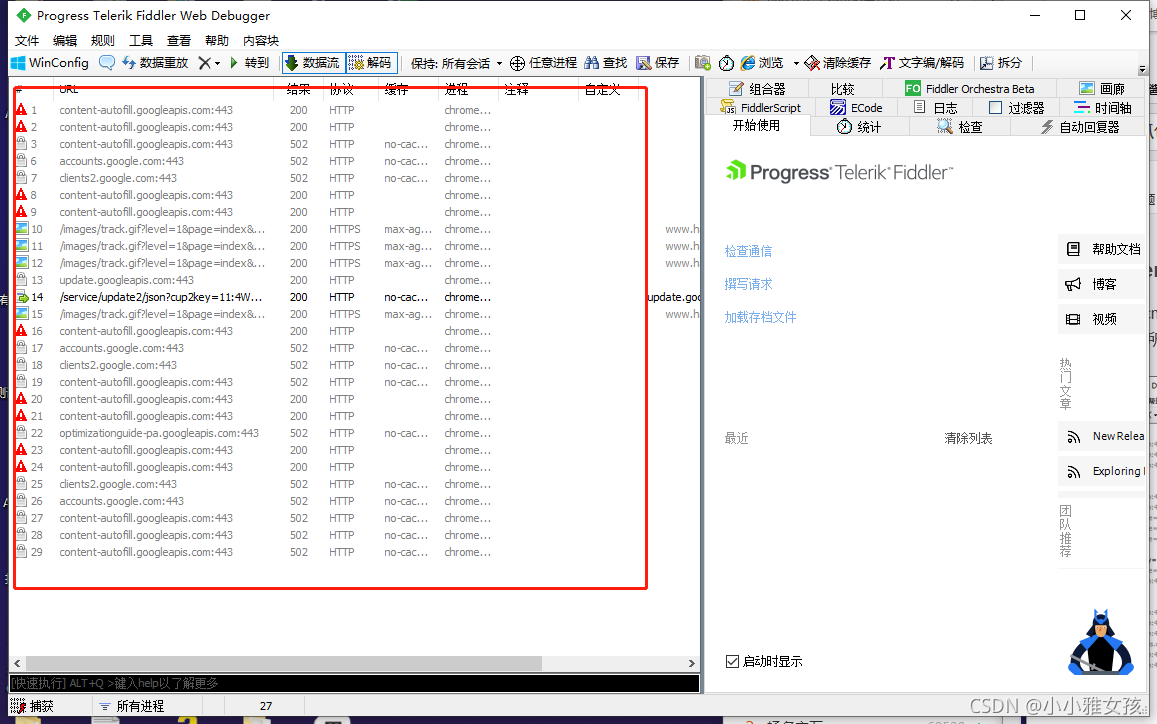Switch to the 自动回复器 AutoResponder tab
This screenshot has height=724, width=1157.
(x=1080, y=127)
